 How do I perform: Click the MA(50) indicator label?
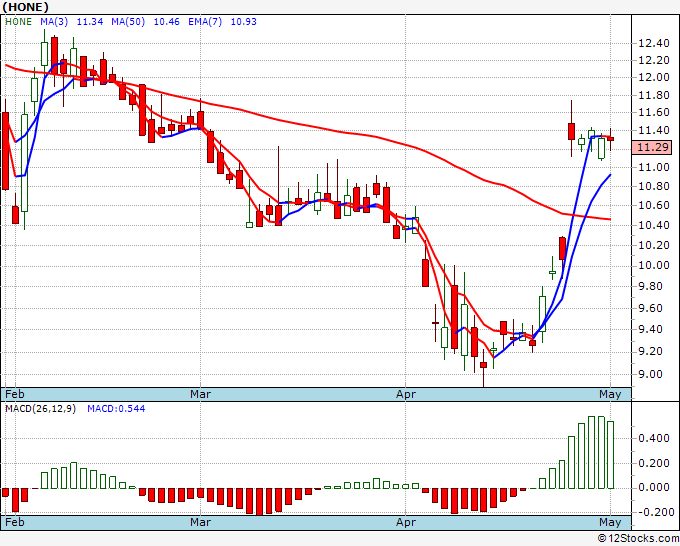[128, 22]
